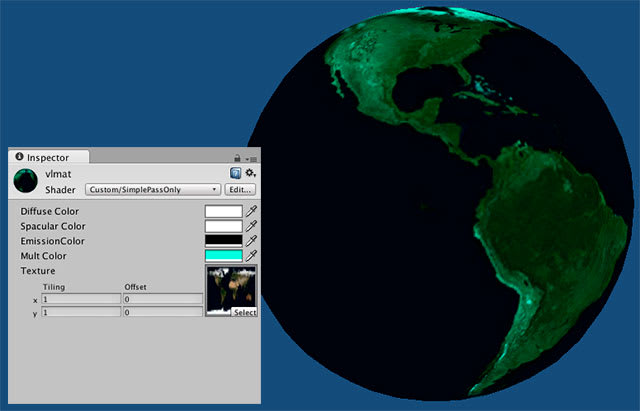
Task: Click the Offset y input field
Action: (x=162, y=312)
